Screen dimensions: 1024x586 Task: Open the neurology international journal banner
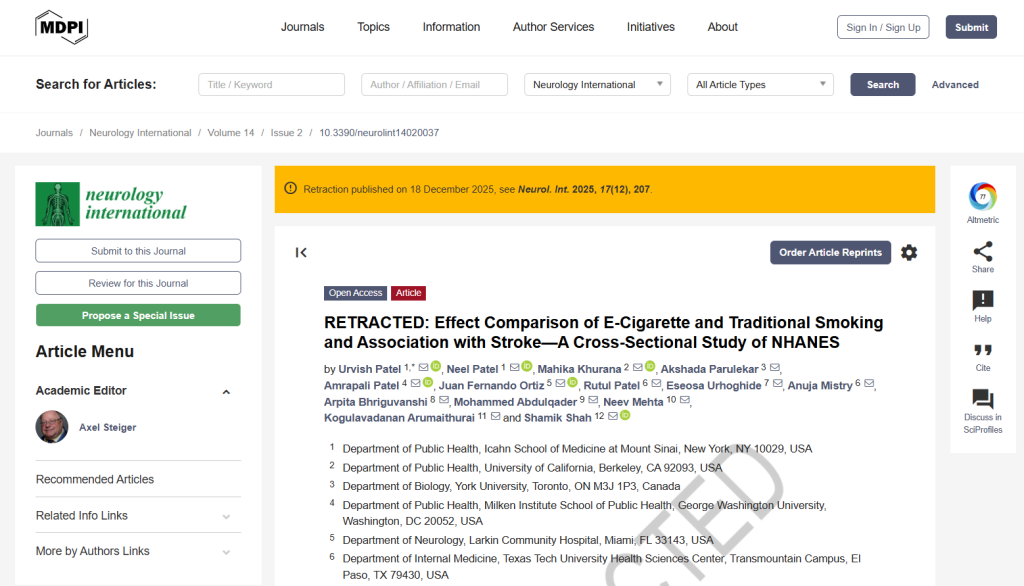pyautogui.click(x=111, y=204)
